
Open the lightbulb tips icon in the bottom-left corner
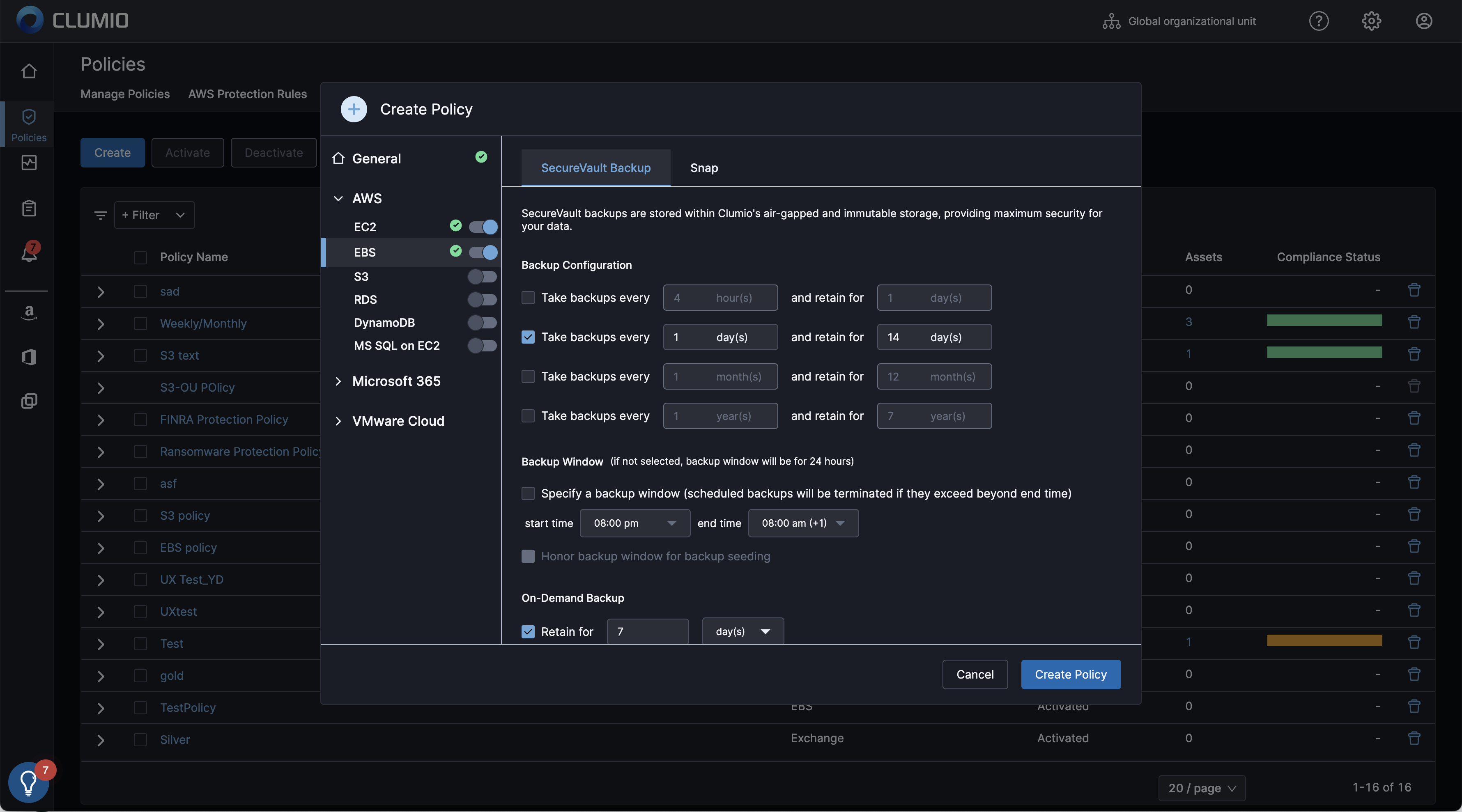click(28, 782)
